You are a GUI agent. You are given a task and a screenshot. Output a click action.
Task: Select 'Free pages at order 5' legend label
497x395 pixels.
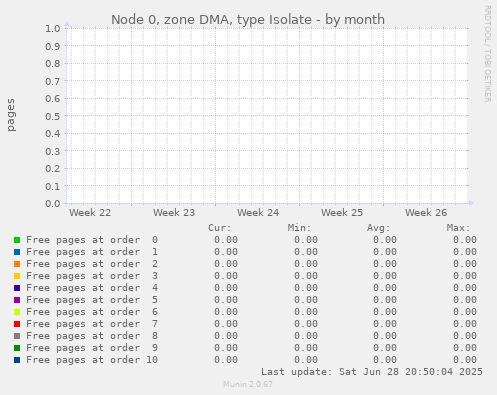[x=92, y=300]
